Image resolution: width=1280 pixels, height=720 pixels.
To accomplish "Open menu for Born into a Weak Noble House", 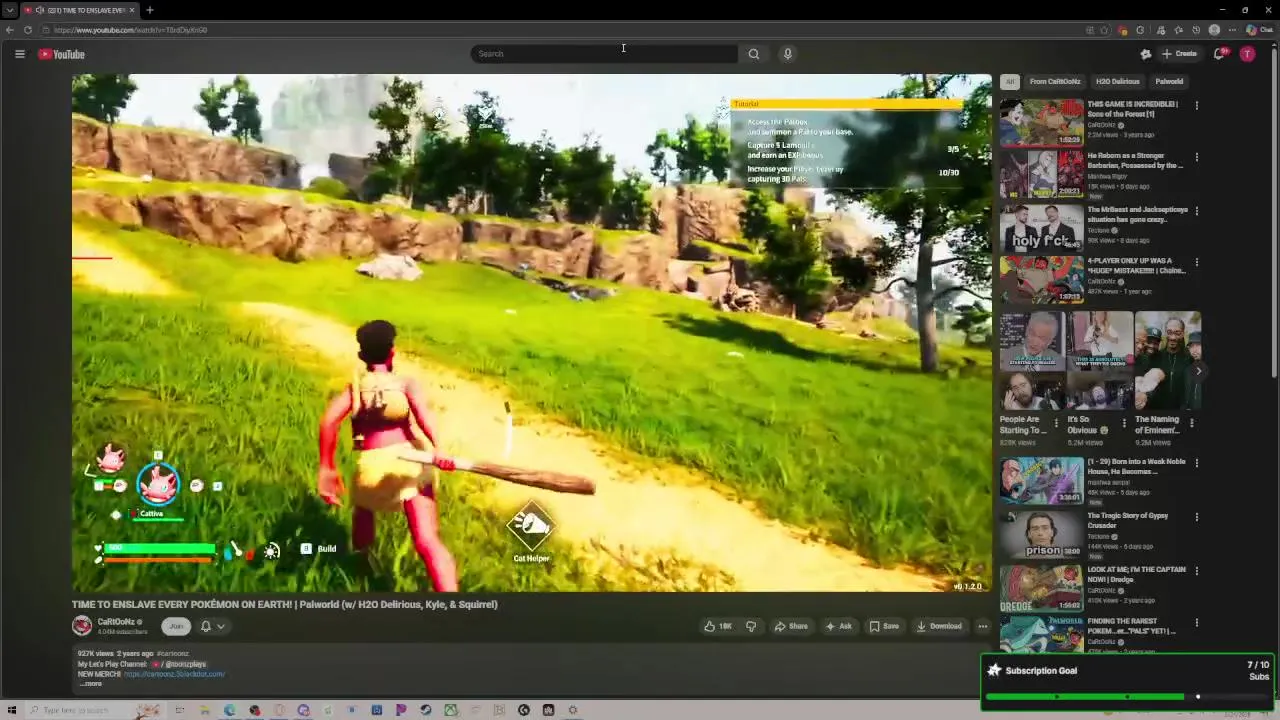I will coord(1196,463).
